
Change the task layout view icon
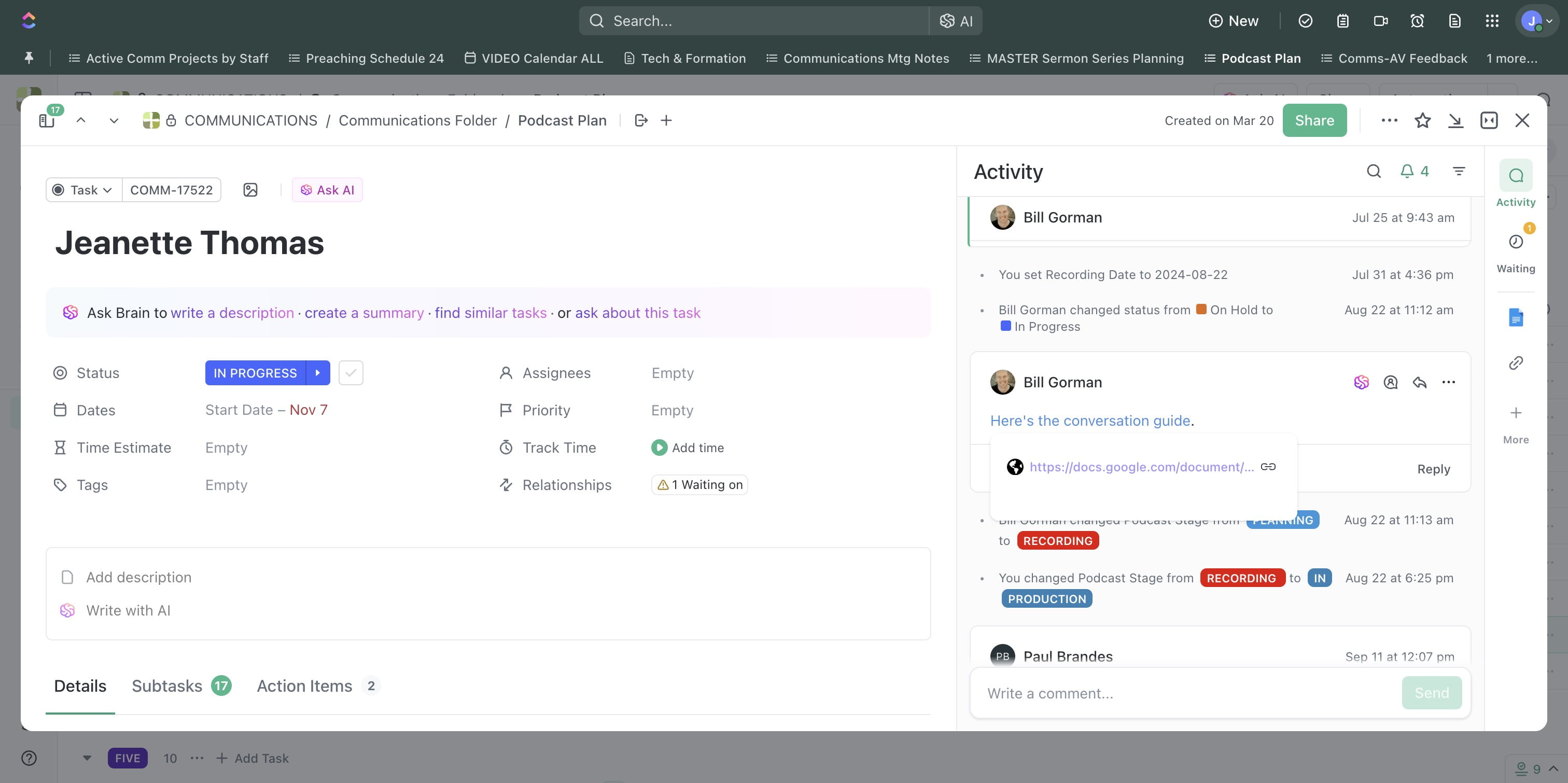1489,120
